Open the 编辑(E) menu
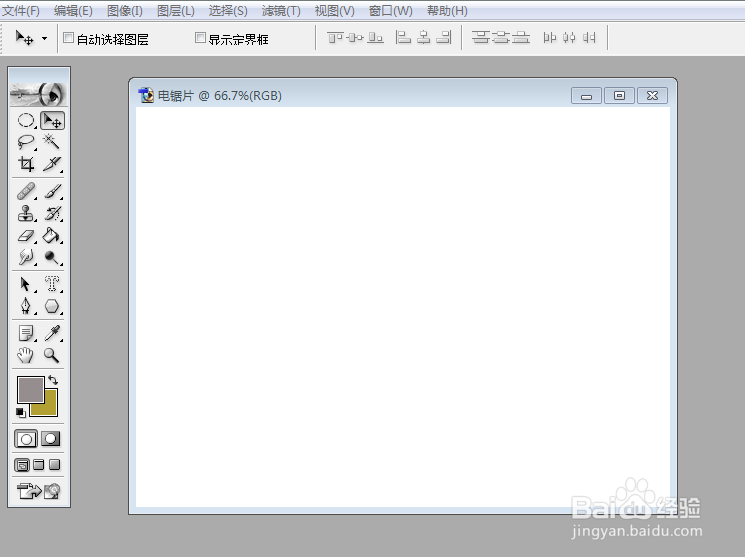Image resolution: width=745 pixels, height=557 pixels. click(73, 10)
